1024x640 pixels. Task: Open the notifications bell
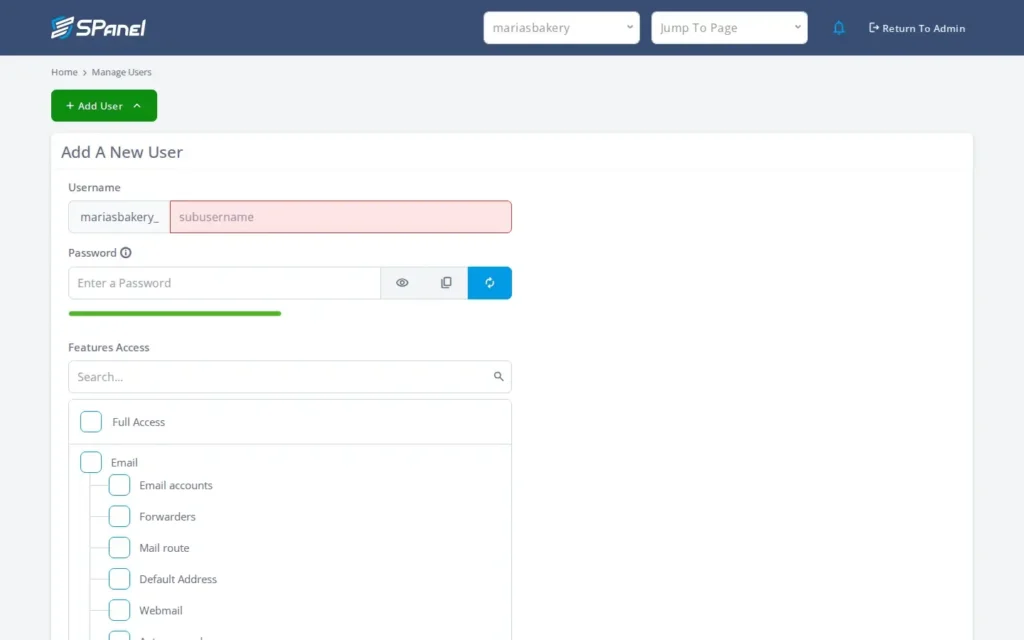pyautogui.click(x=839, y=28)
